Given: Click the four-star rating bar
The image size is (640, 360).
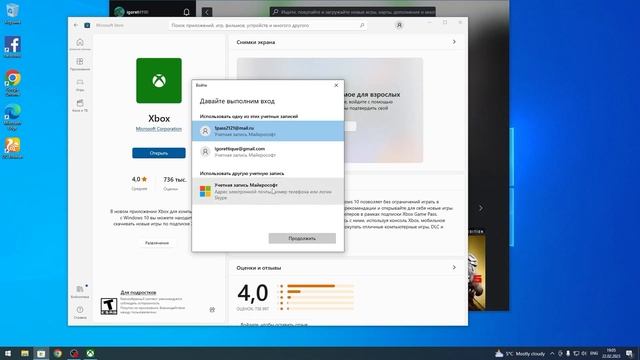Looking at the screenshot, I should pos(320,292).
